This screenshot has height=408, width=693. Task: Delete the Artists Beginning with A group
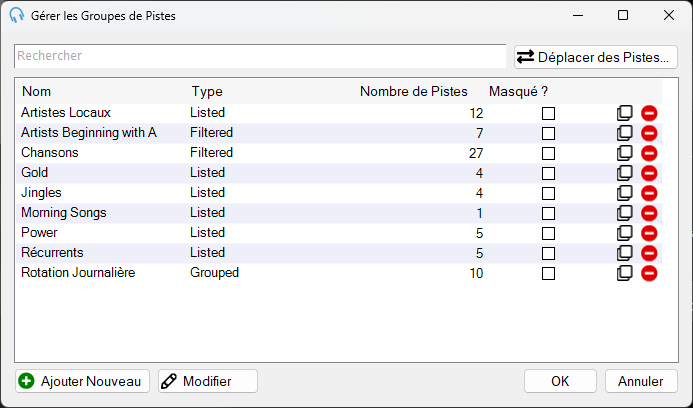click(649, 133)
